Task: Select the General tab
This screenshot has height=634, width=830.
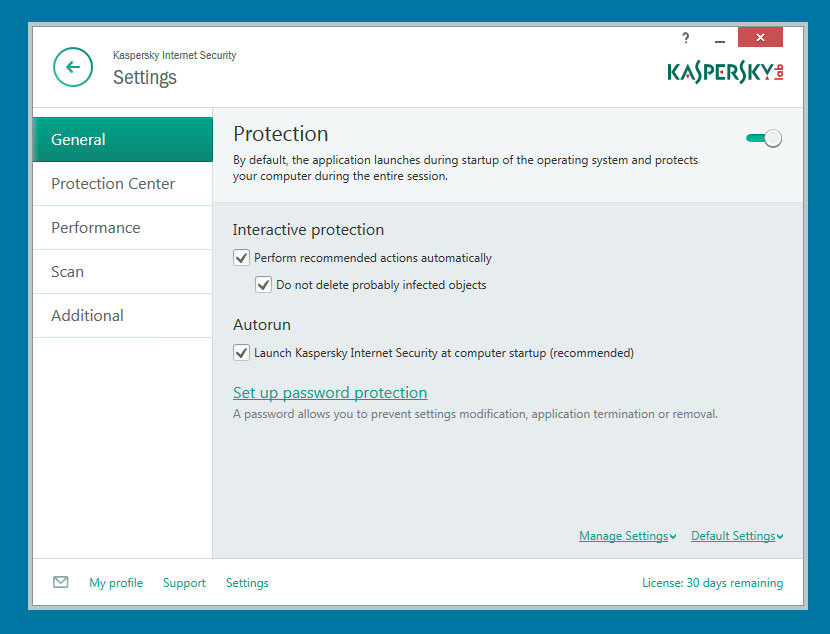Action: coord(123,139)
